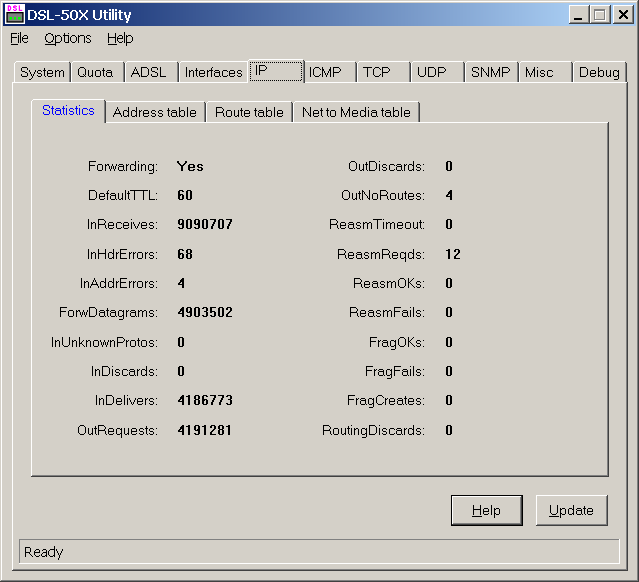Viewport: 639px width, 582px height.
Task: Open the File menu
Action: pos(19,38)
